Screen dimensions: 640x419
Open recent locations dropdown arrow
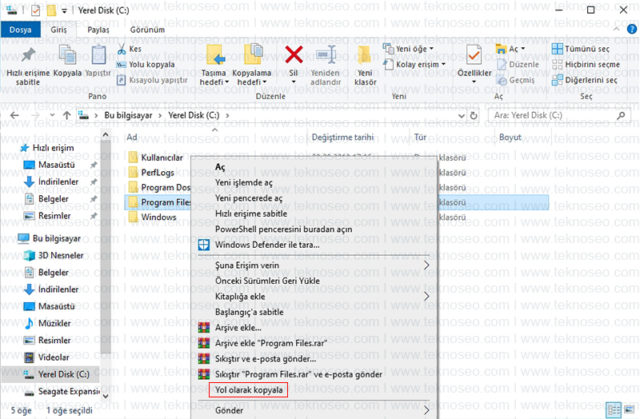[52, 115]
